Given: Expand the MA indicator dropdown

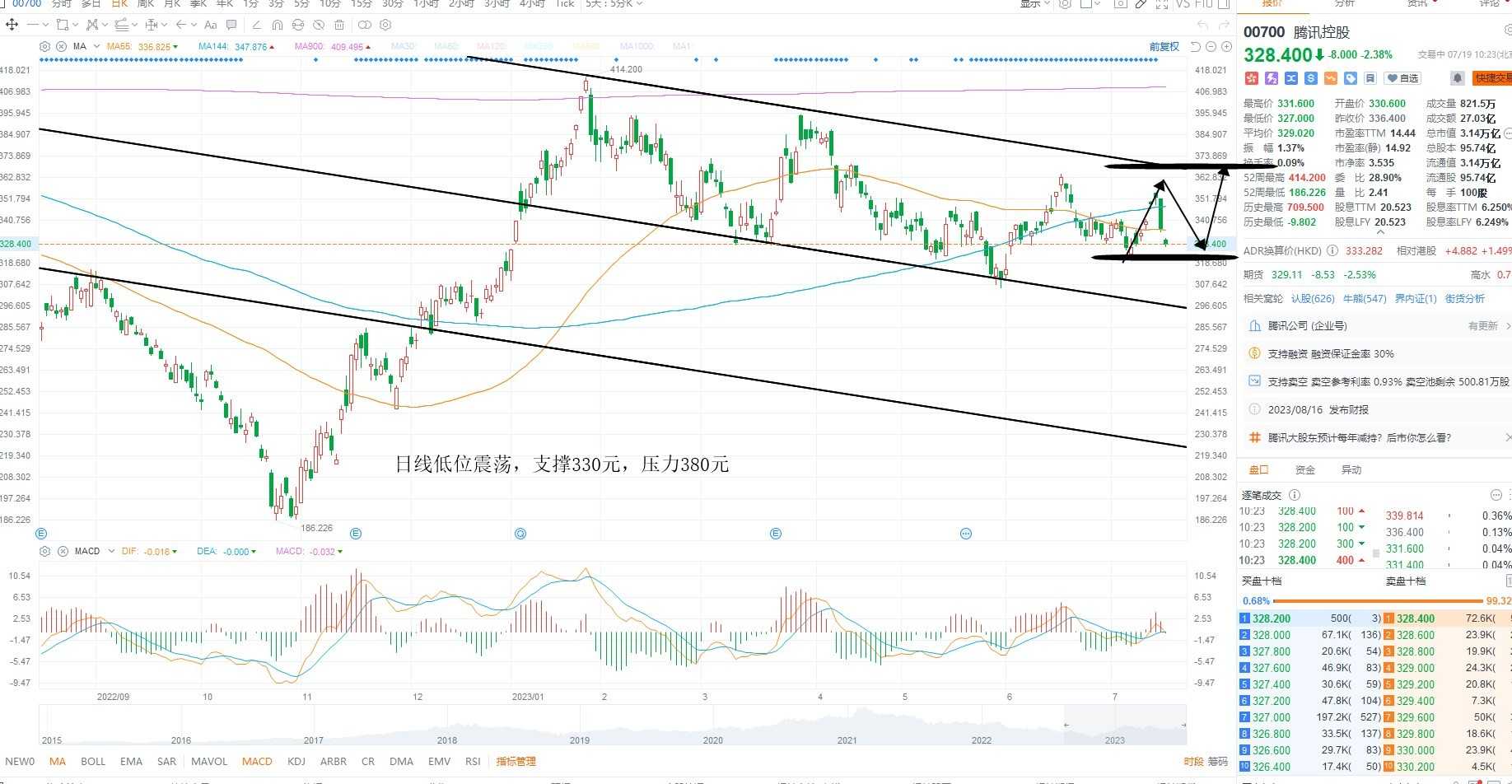Looking at the screenshot, I should [96, 46].
